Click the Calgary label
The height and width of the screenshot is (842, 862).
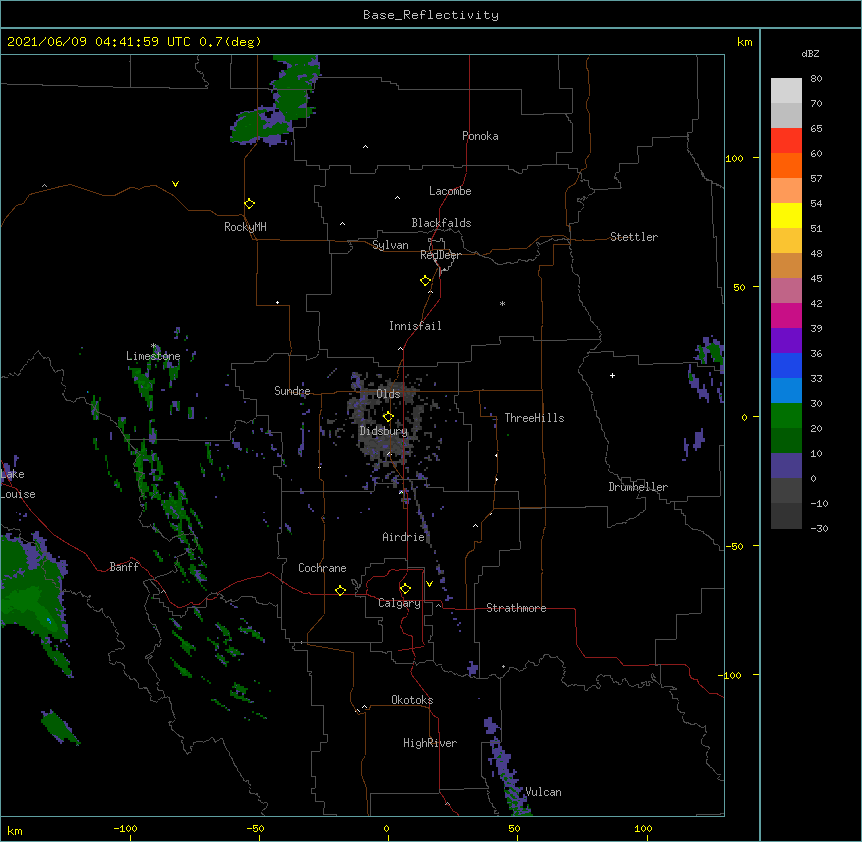click(x=399, y=603)
